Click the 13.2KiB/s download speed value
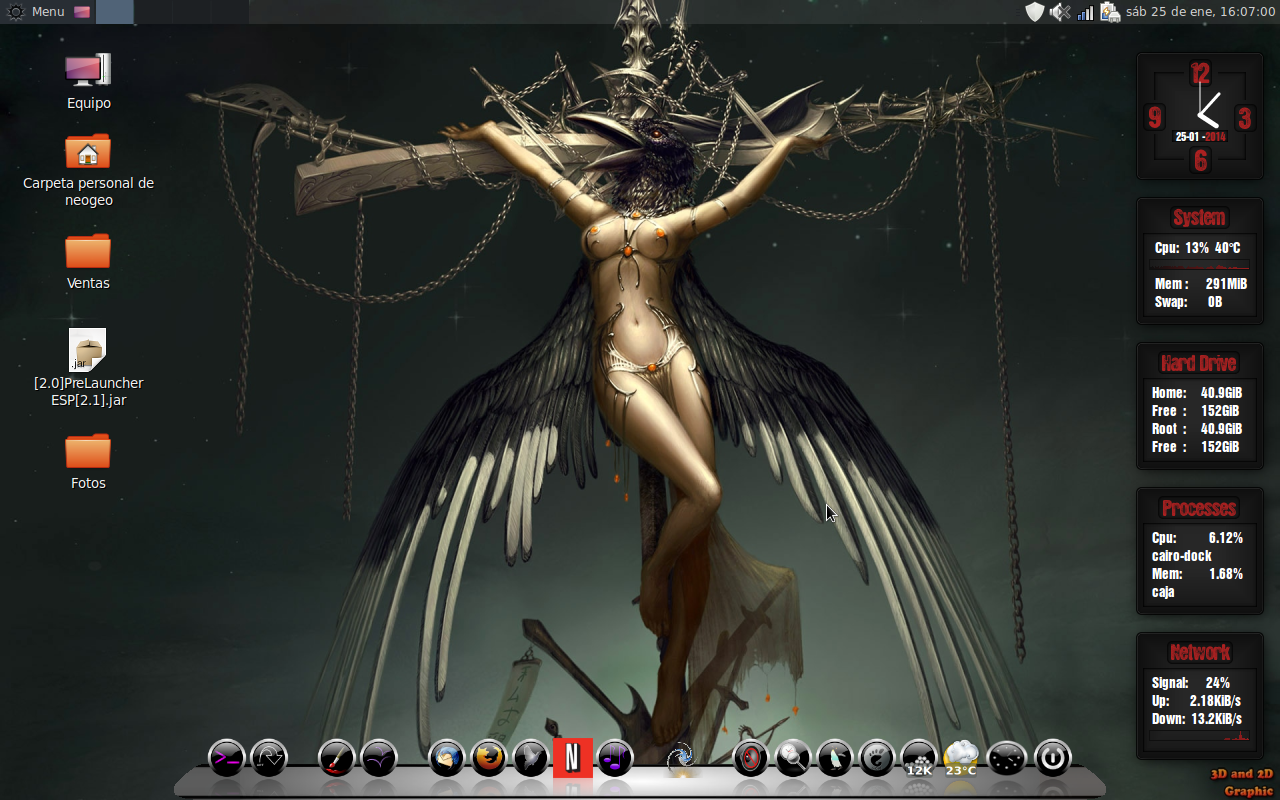This screenshot has width=1280, height=800. click(x=1217, y=719)
